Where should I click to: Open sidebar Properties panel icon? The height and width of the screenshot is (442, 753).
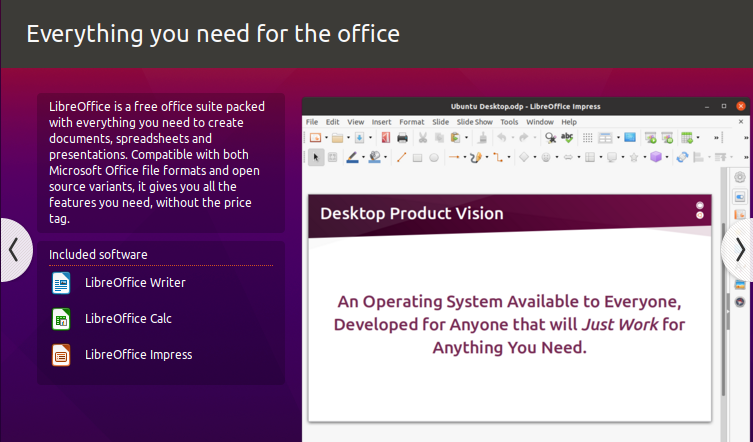pyautogui.click(x=740, y=176)
